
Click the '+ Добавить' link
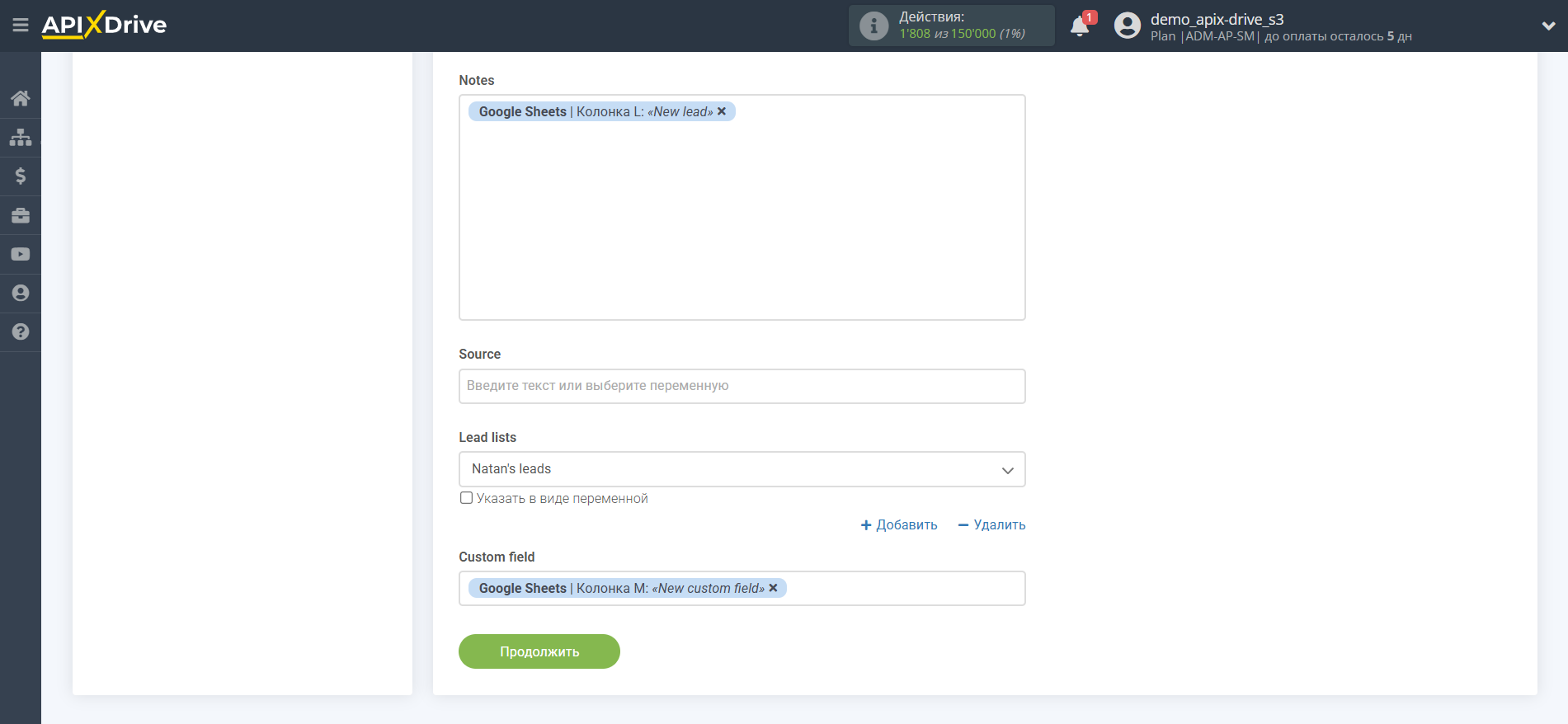click(899, 525)
